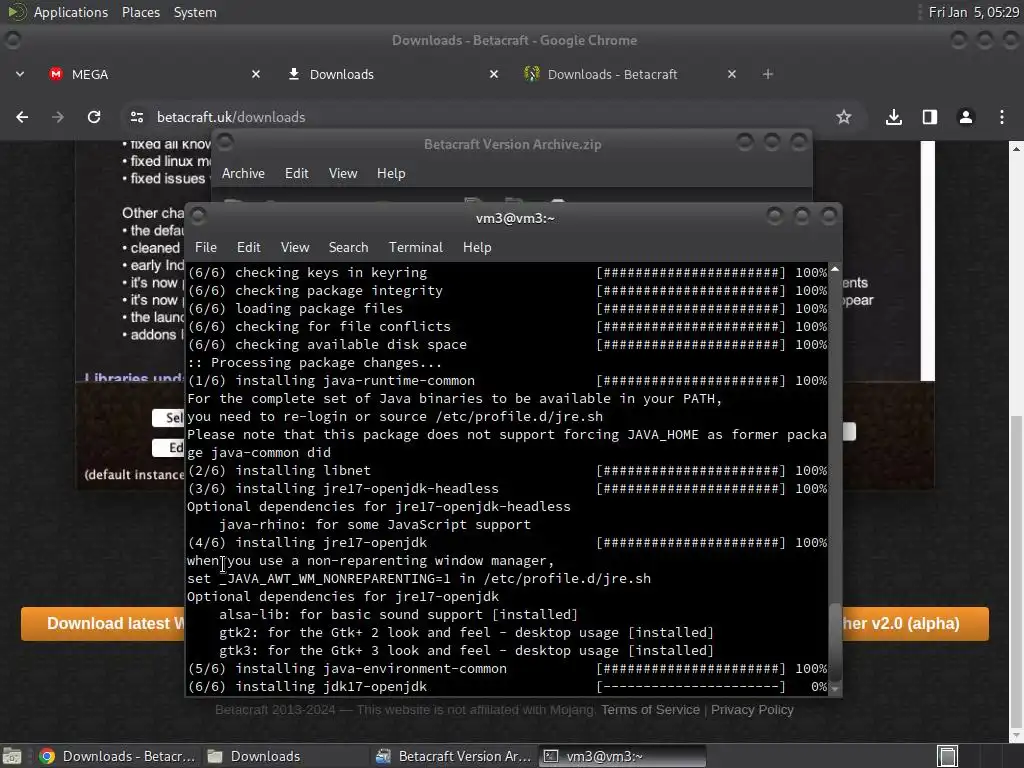This screenshot has height=768, width=1024.
Task: Open the Terminal menu in terminal
Action: tap(416, 248)
